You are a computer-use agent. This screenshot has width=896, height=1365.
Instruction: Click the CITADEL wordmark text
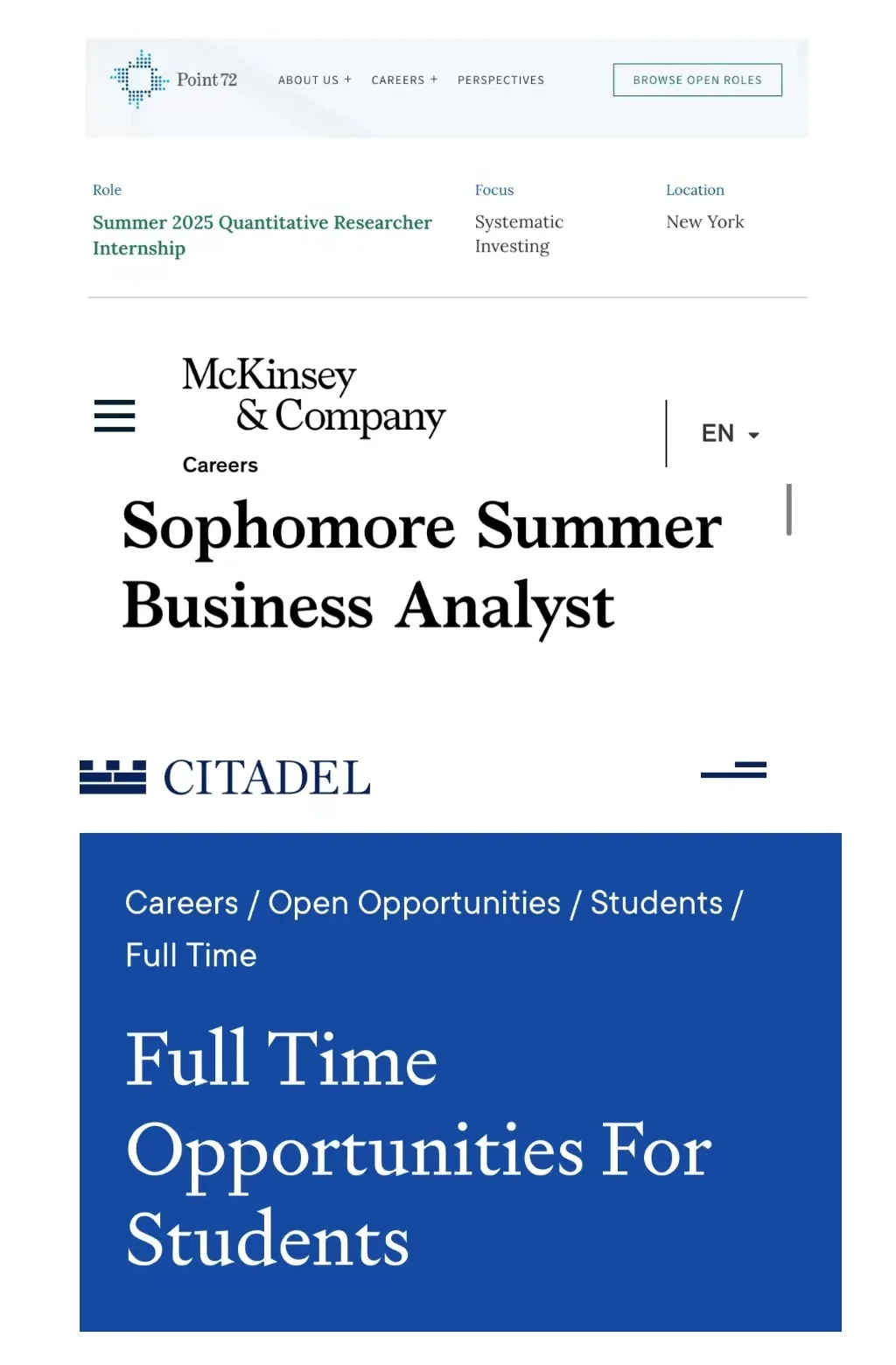coord(267,778)
